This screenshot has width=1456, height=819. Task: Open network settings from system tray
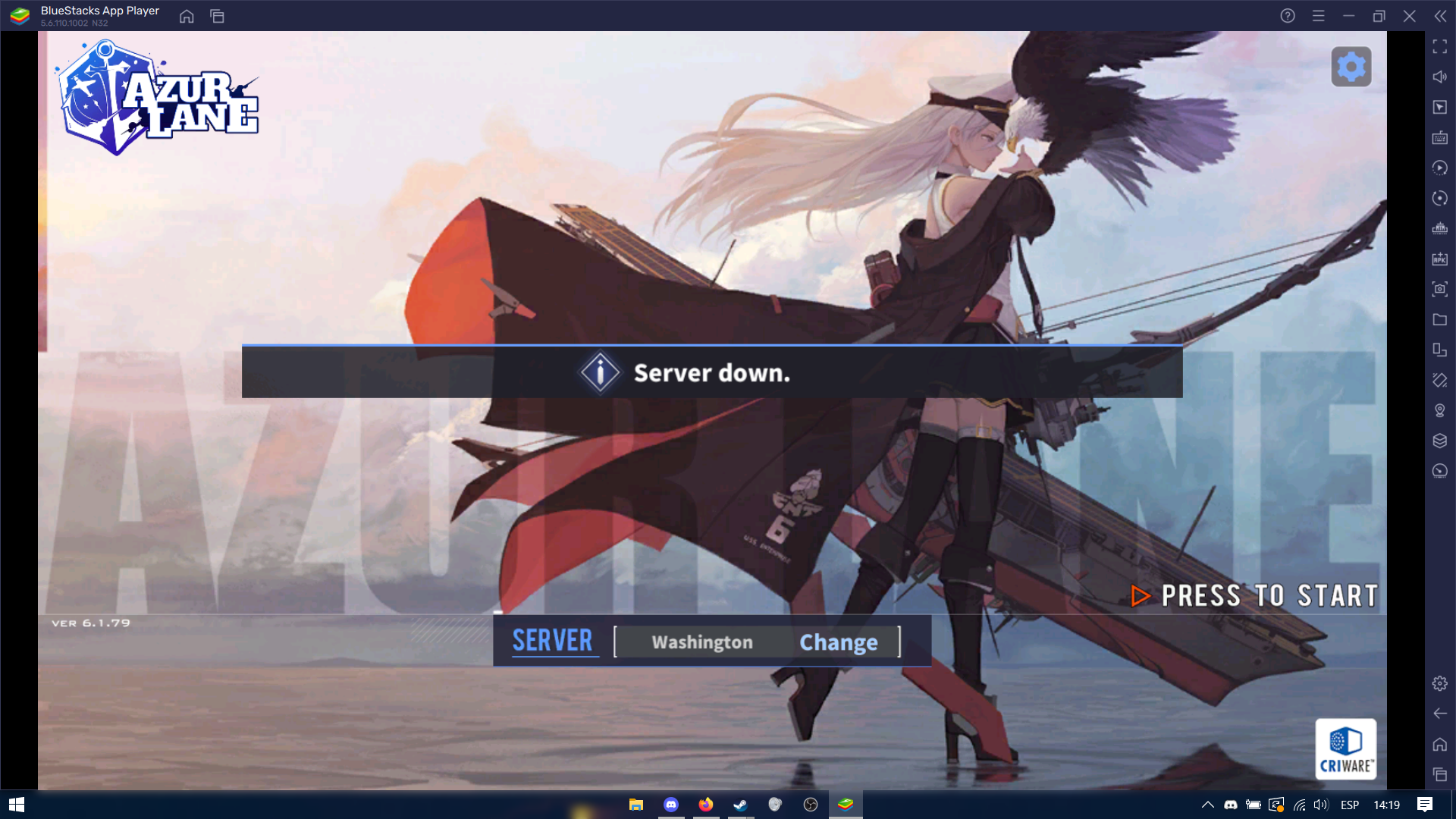tap(1300, 805)
